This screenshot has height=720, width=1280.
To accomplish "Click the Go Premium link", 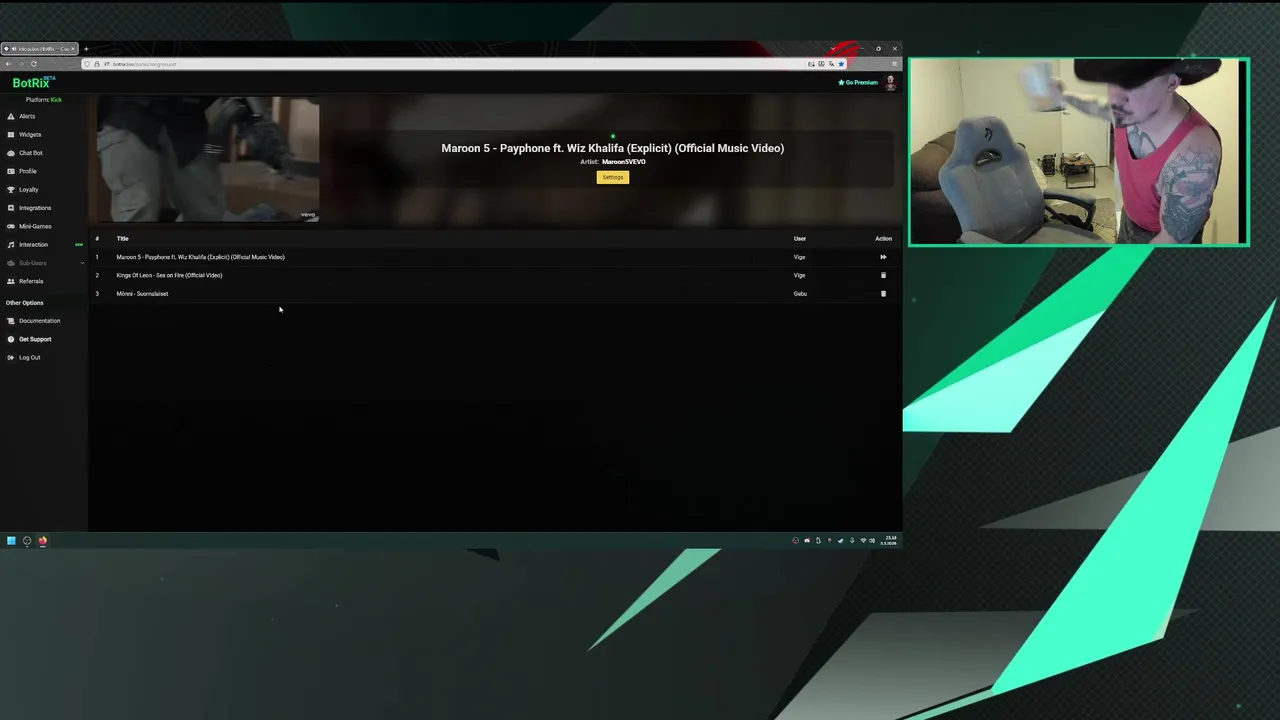I will 858,82.
